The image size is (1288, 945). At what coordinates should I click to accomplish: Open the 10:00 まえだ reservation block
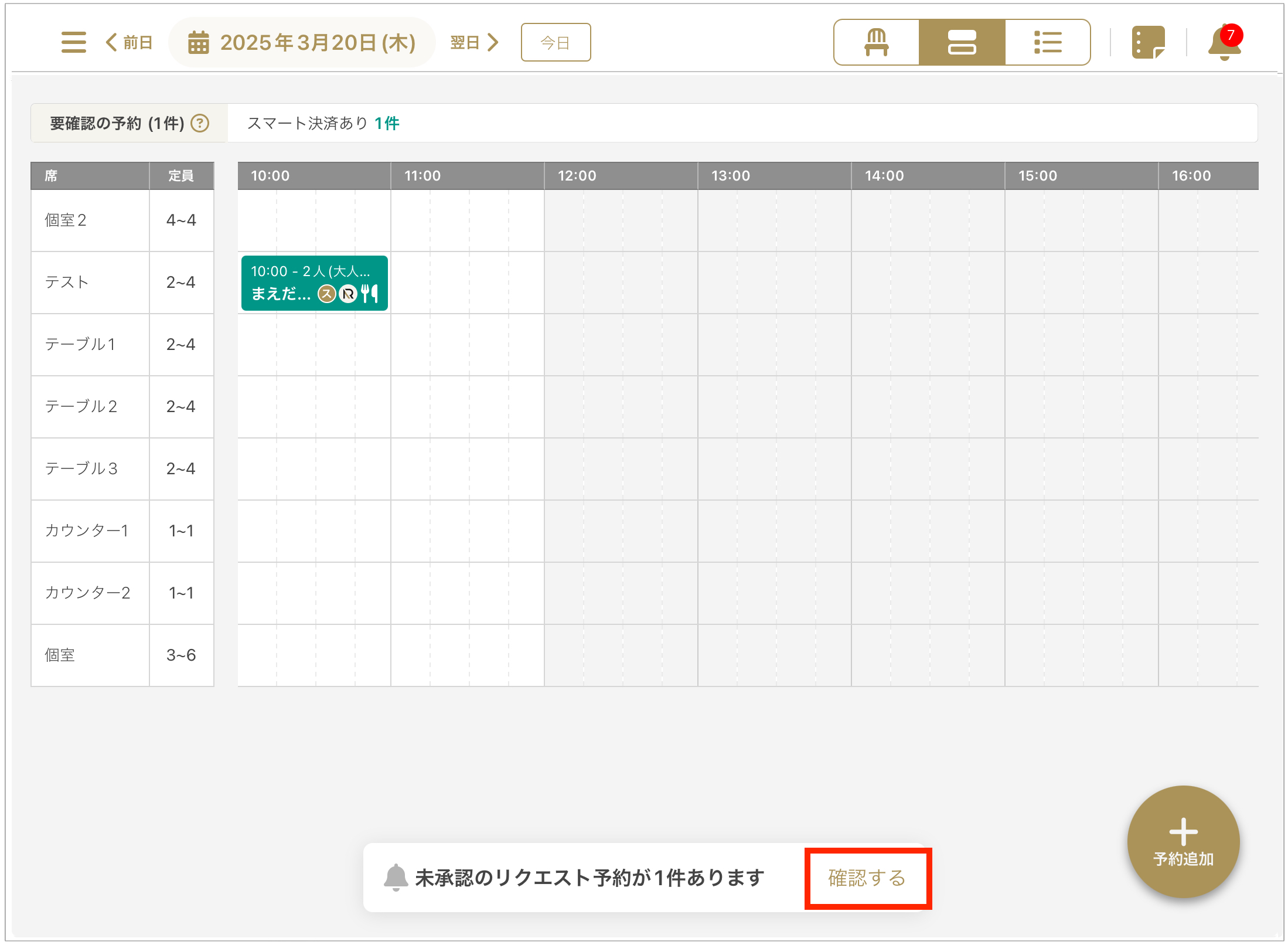tap(314, 283)
